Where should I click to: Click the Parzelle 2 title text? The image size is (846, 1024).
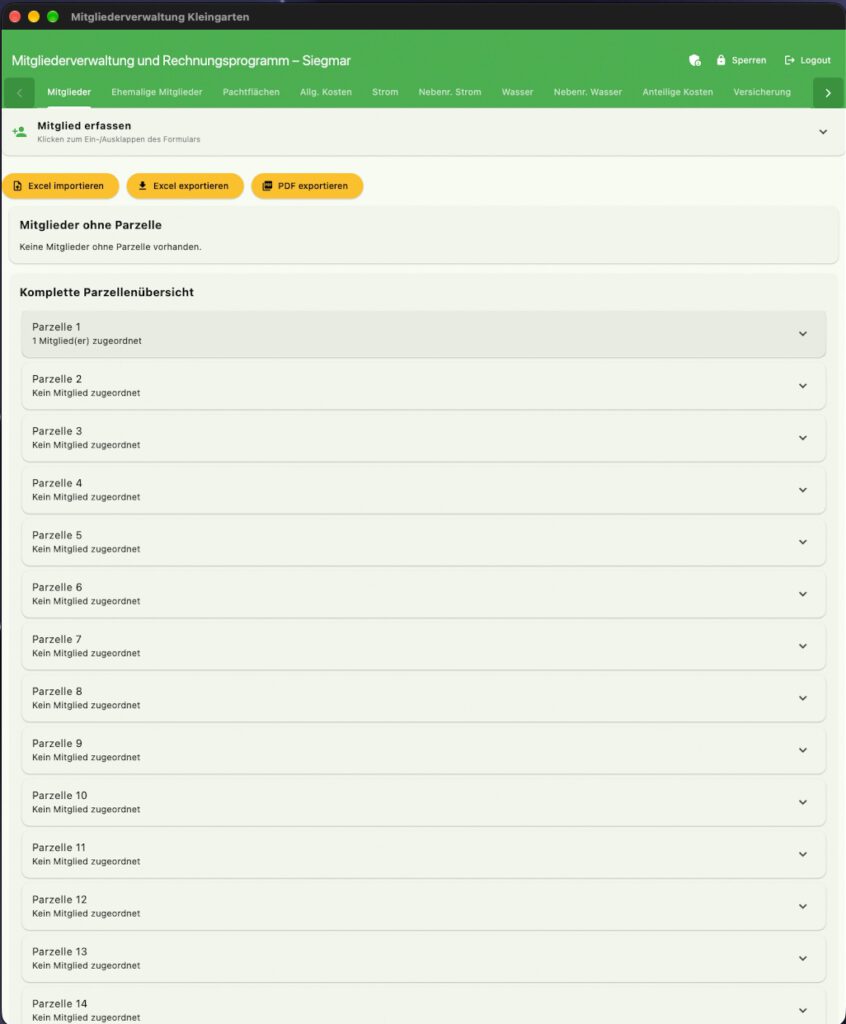57,379
